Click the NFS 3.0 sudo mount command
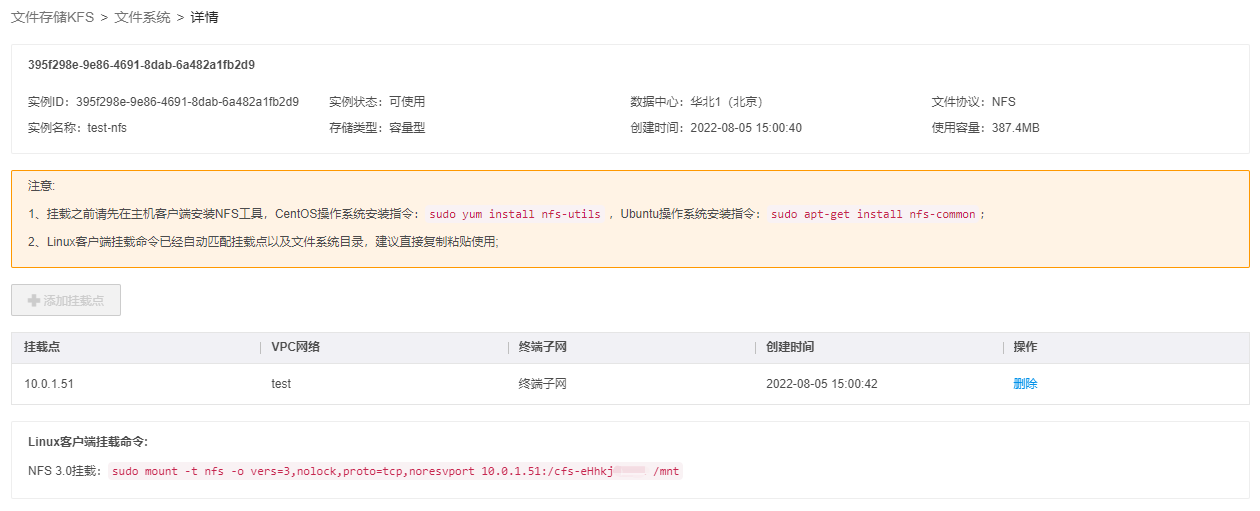 point(395,471)
